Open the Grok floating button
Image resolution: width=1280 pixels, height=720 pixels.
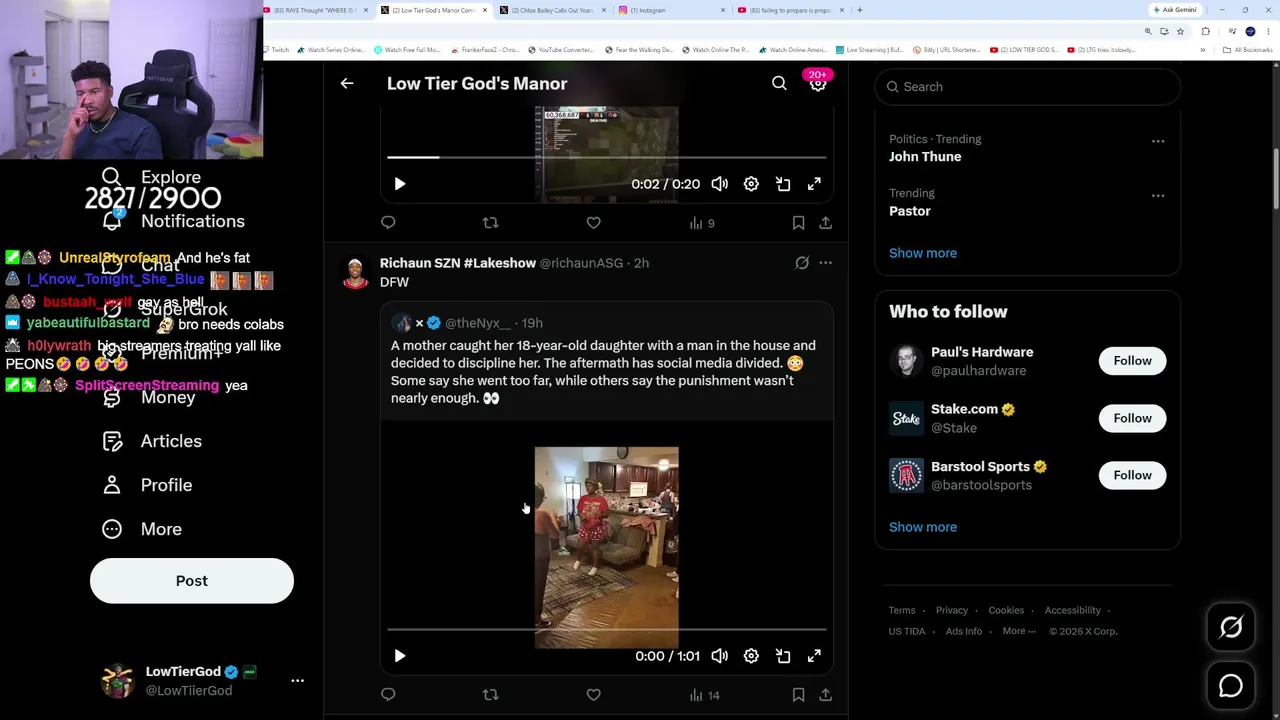(x=1231, y=627)
